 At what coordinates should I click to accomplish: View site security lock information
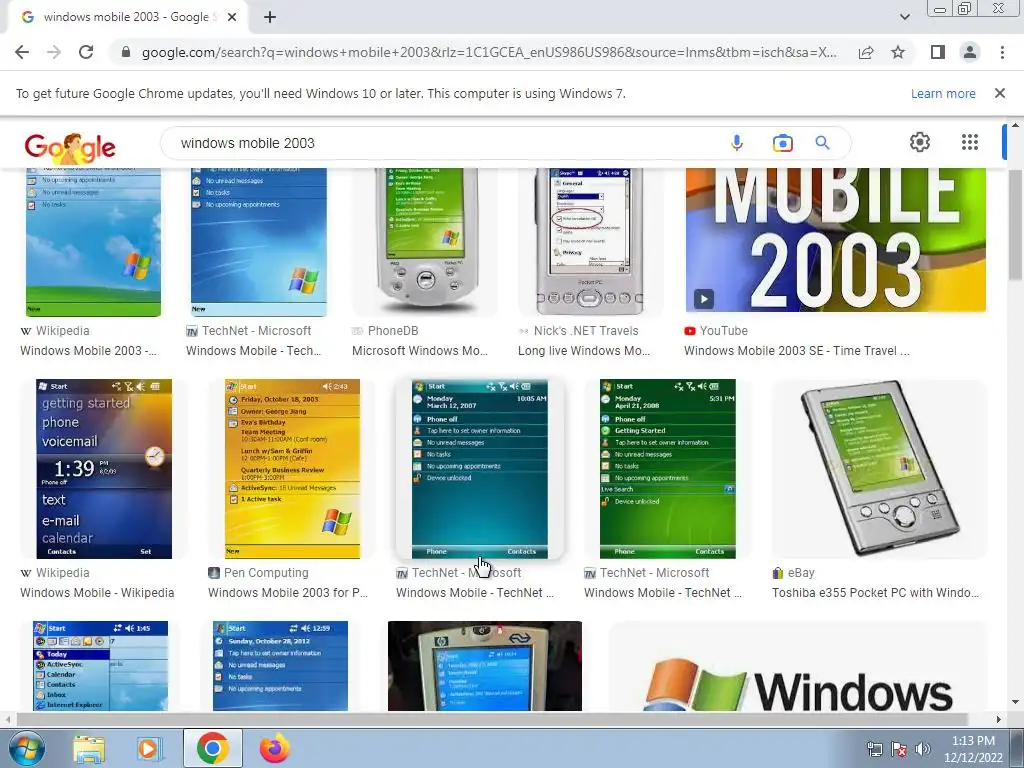126,52
